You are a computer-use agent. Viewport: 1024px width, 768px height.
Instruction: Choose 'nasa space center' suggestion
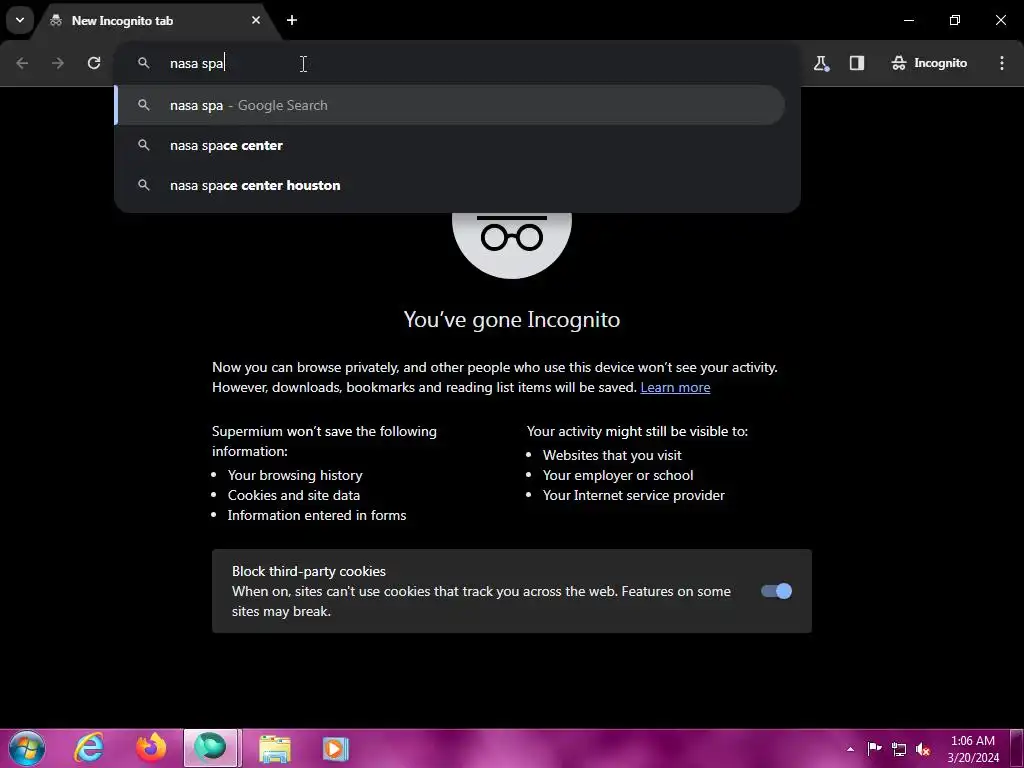pyautogui.click(x=450, y=146)
